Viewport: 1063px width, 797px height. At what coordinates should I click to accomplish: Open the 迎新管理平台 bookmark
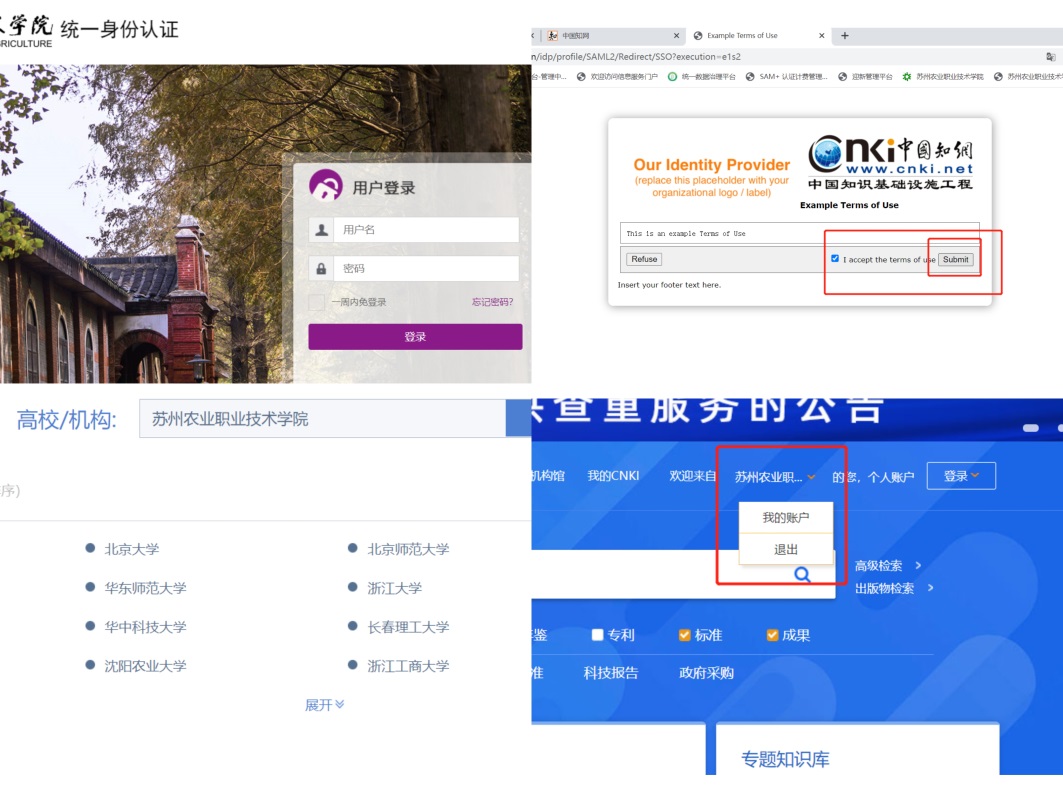click(x=865, y=77)
